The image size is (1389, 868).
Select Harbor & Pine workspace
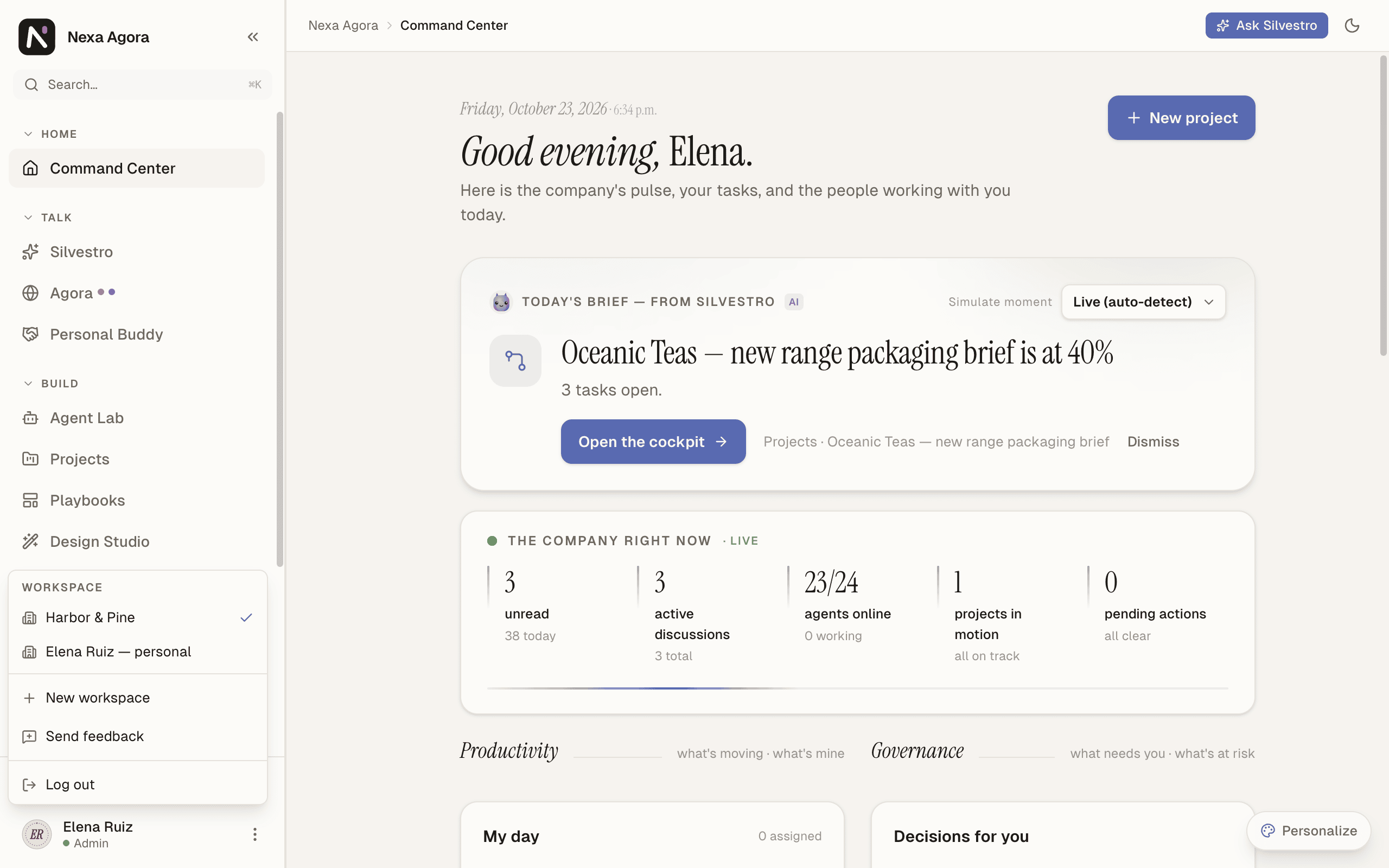[138, 617]
